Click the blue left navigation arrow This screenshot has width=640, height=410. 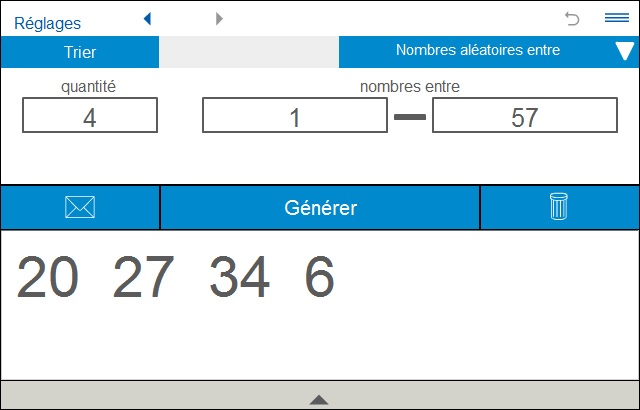[148, 18]
